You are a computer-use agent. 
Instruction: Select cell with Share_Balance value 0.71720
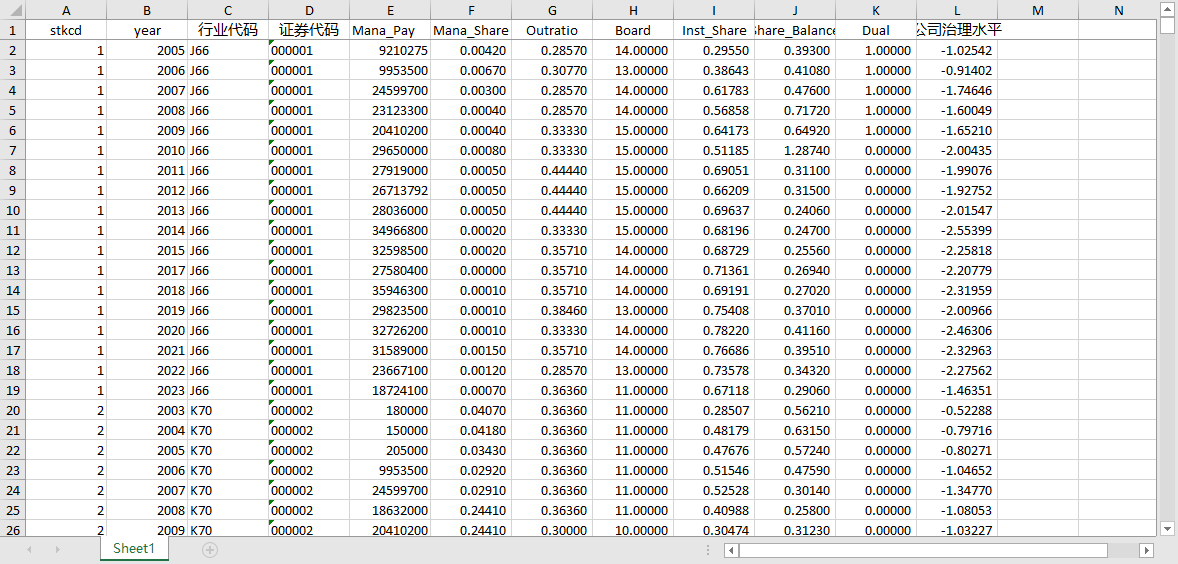(795, 110)
